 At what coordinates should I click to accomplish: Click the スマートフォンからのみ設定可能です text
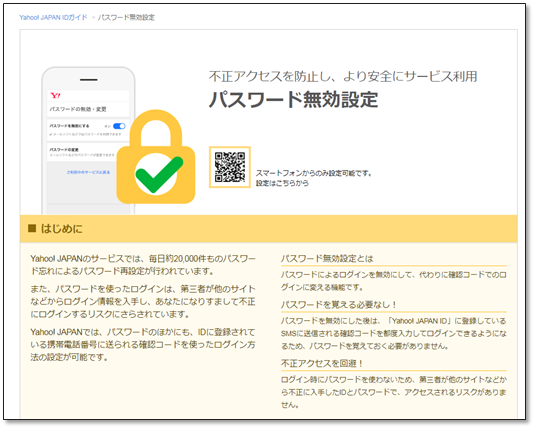[314, 173]
